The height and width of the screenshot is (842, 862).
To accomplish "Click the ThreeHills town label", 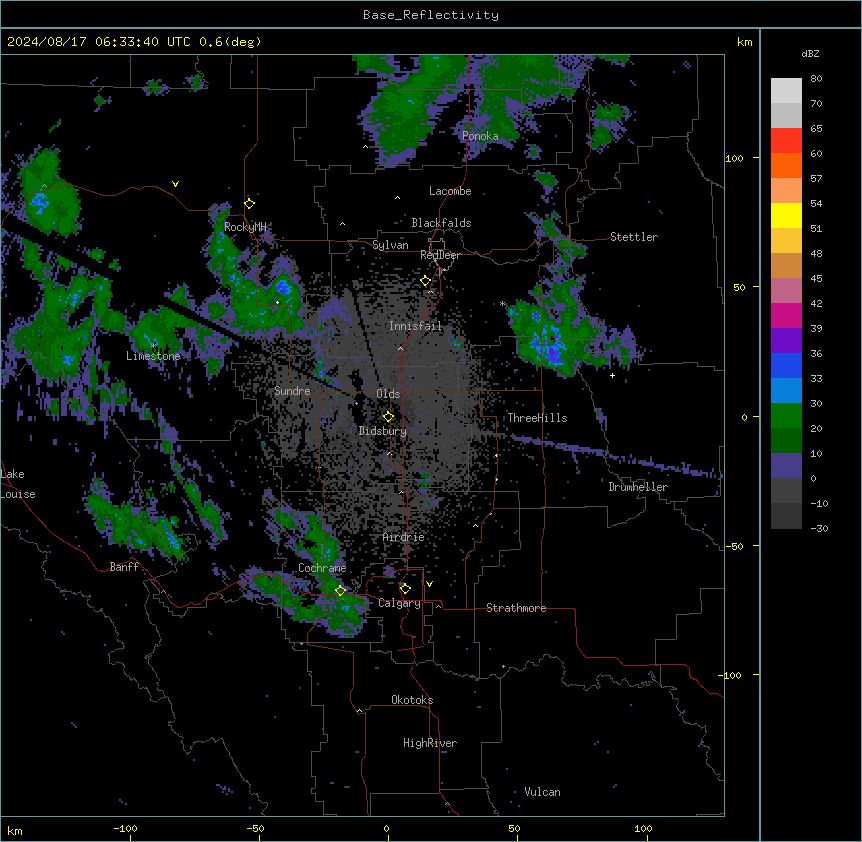I will click(x=537, y=418).
